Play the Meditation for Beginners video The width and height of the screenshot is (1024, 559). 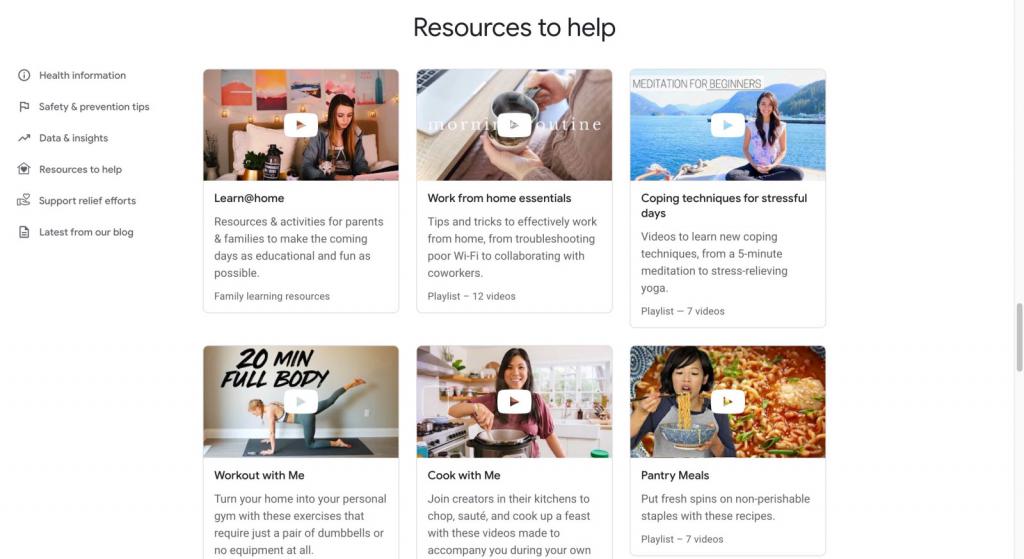click(728, 125)
